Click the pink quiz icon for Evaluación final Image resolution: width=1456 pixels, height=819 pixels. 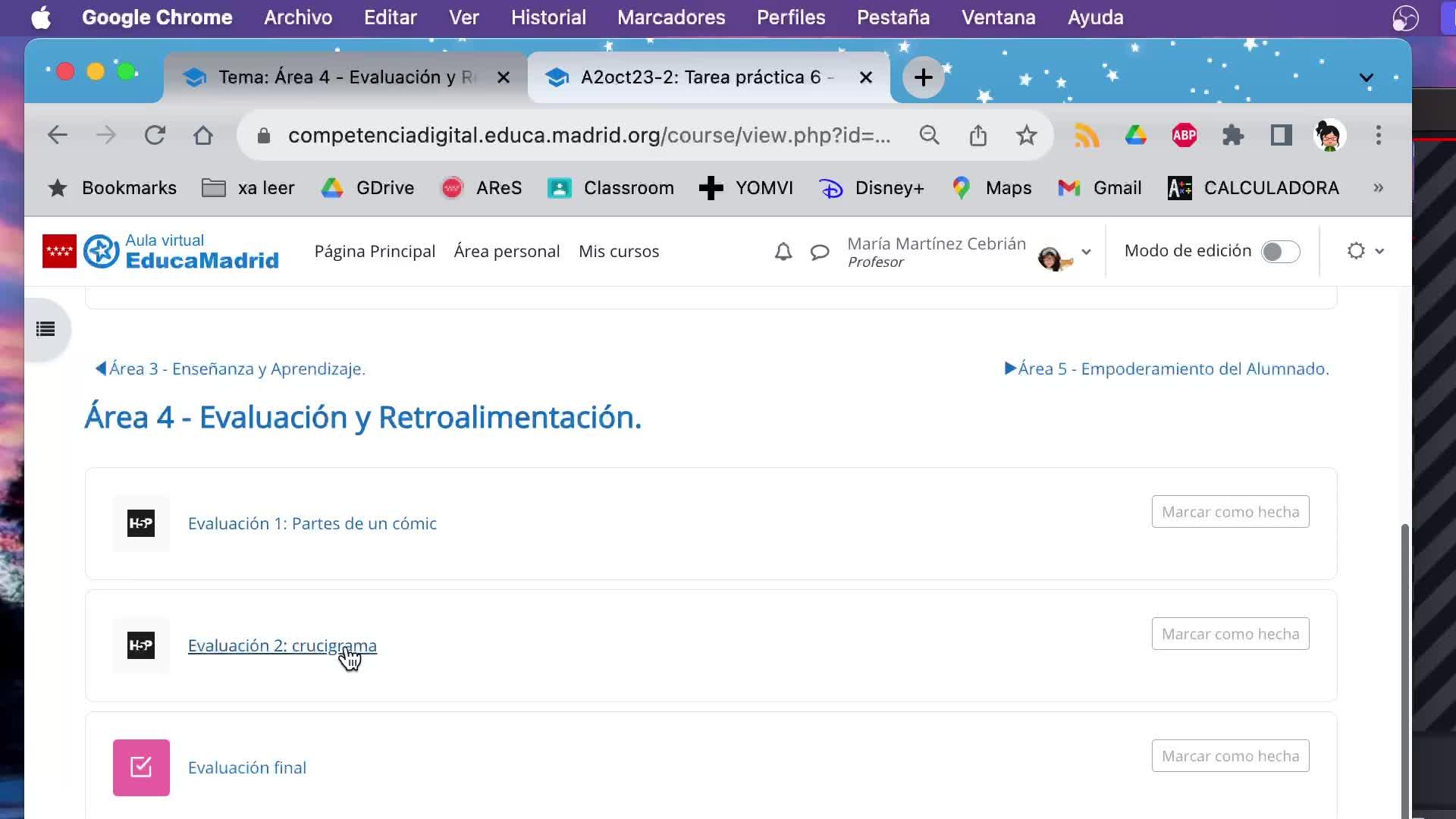pos(141,767)
